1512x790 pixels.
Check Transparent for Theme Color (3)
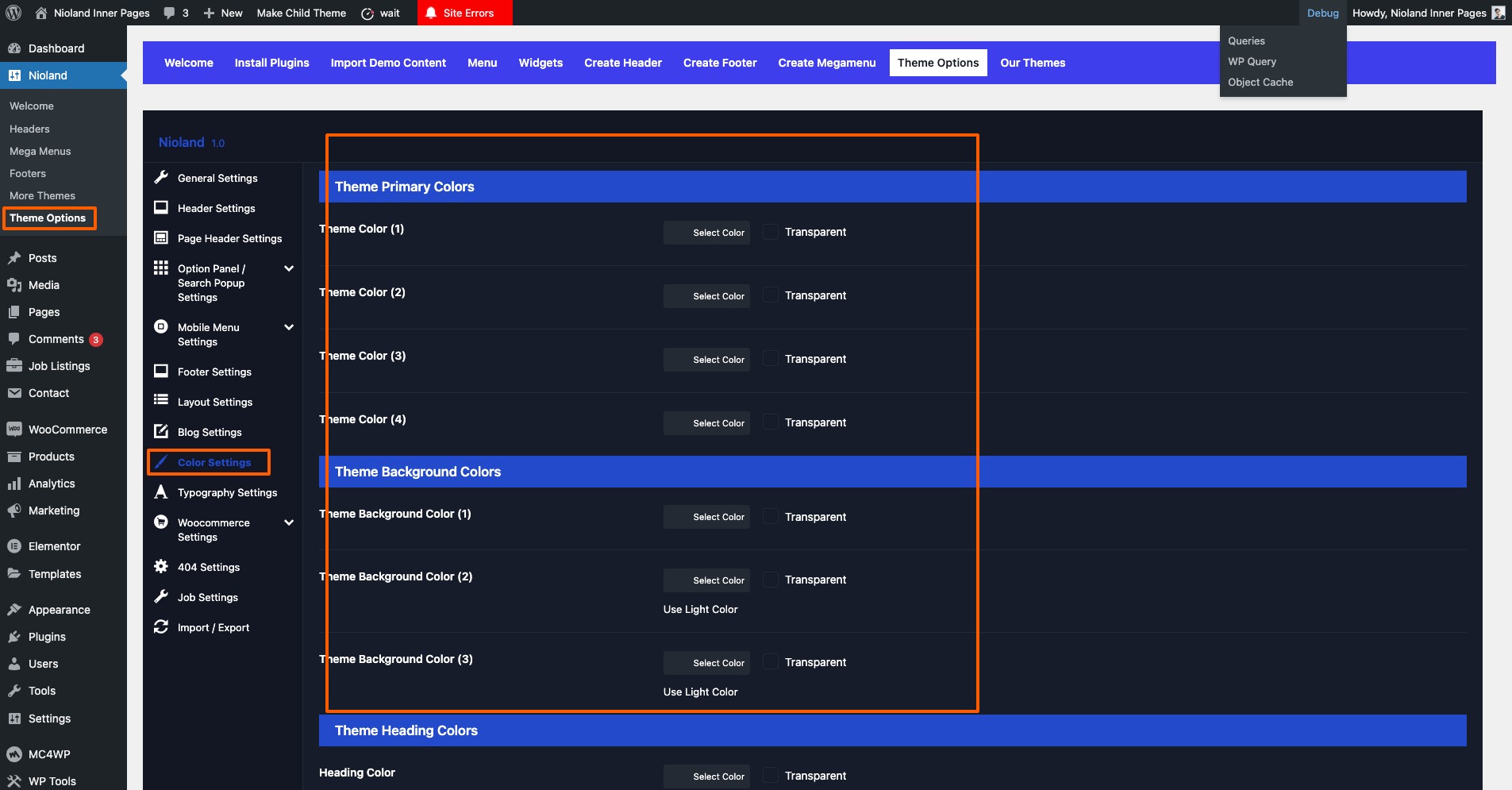click(x=771, y=359)
